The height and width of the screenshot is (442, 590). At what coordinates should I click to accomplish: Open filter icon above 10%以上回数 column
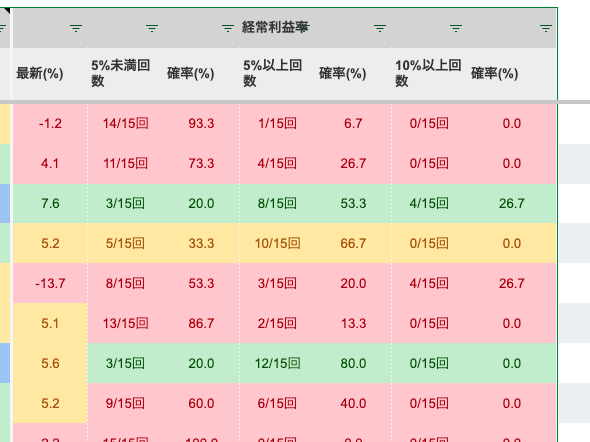point(456,28)
